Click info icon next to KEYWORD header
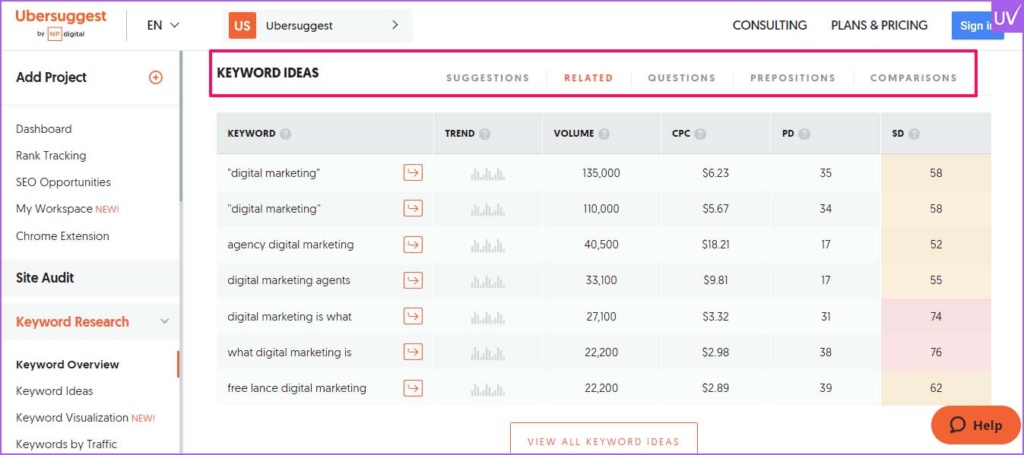Image resolution: width=1024 pixels, height=455 pixels. 285,134
